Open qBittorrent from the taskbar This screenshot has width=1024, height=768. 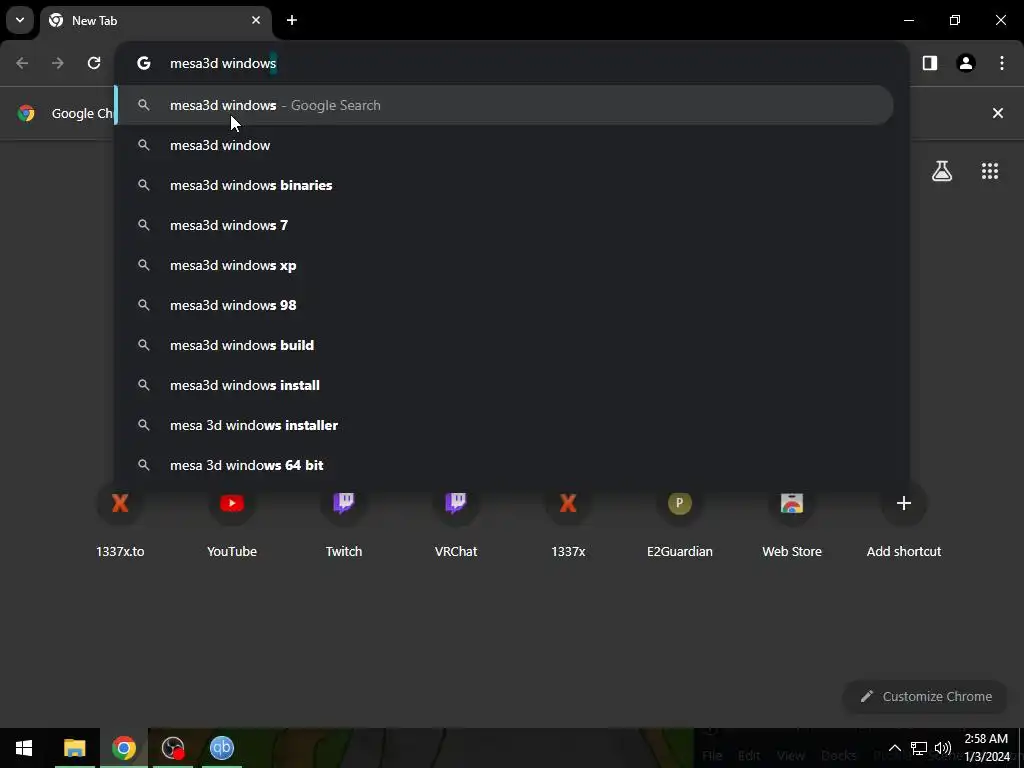click(222, 748)
